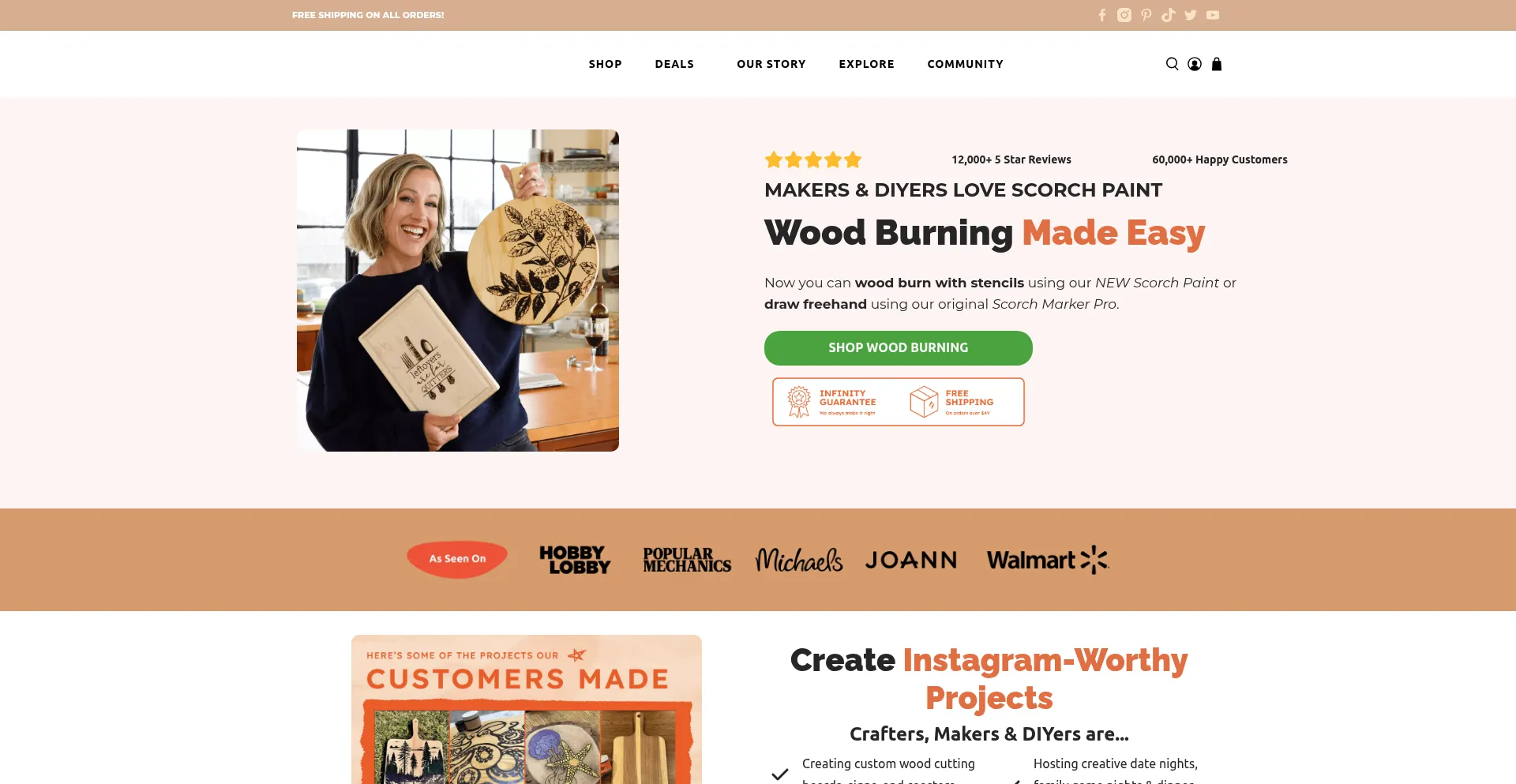Screen dimensions: 1516x784
Task: Open the shopping bag cart
Action: (1217, 64)
